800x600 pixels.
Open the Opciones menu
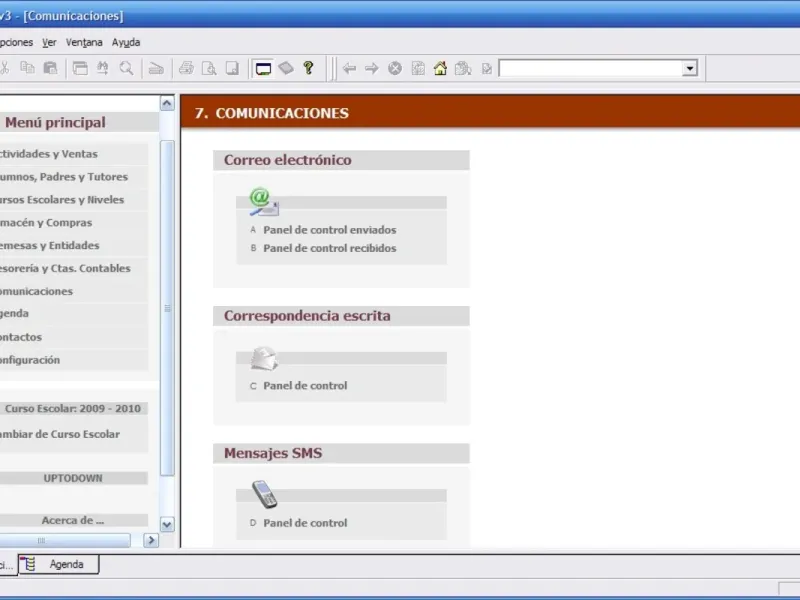point(16,42)
